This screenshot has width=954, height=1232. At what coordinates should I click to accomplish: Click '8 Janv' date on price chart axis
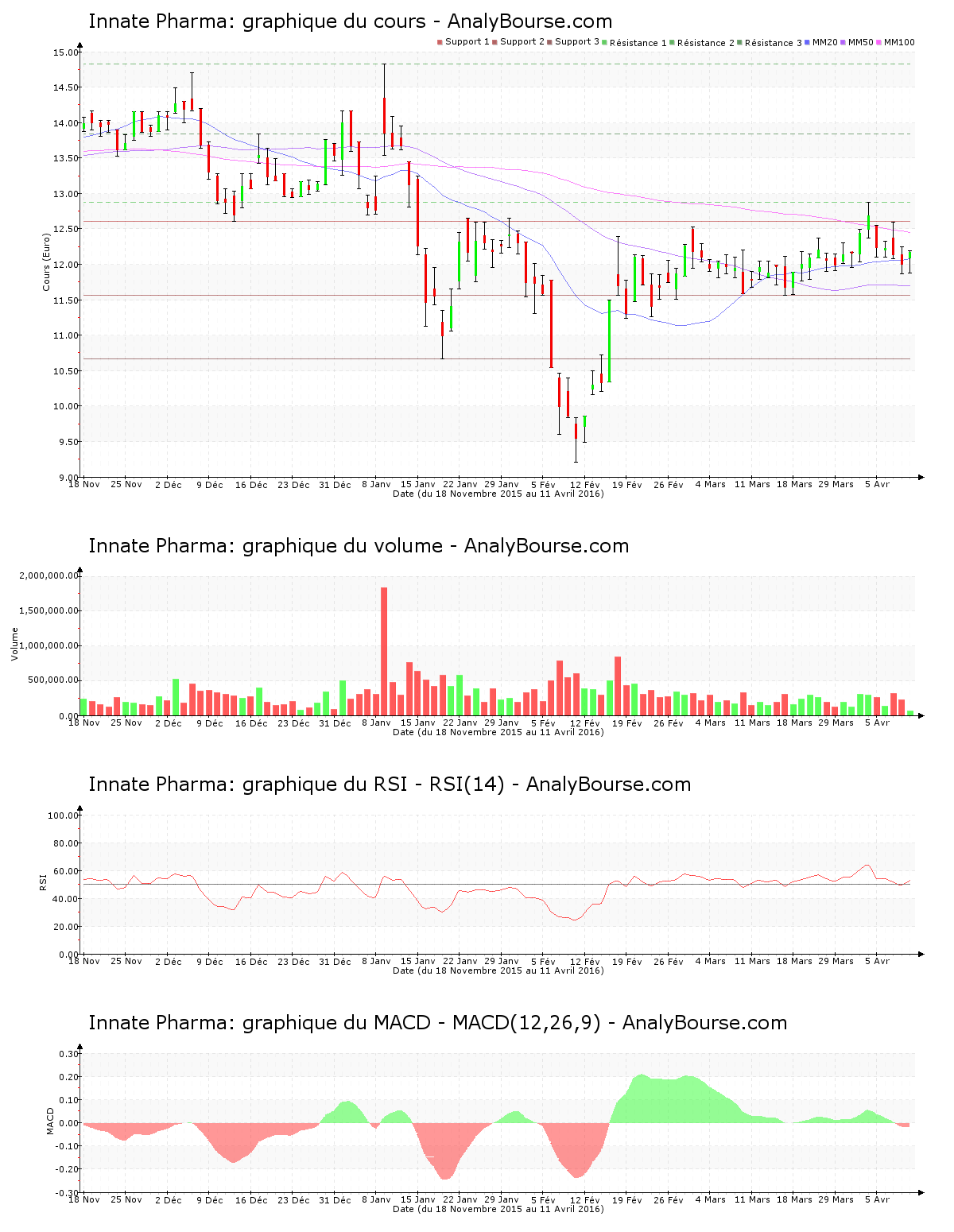(376, 484)
